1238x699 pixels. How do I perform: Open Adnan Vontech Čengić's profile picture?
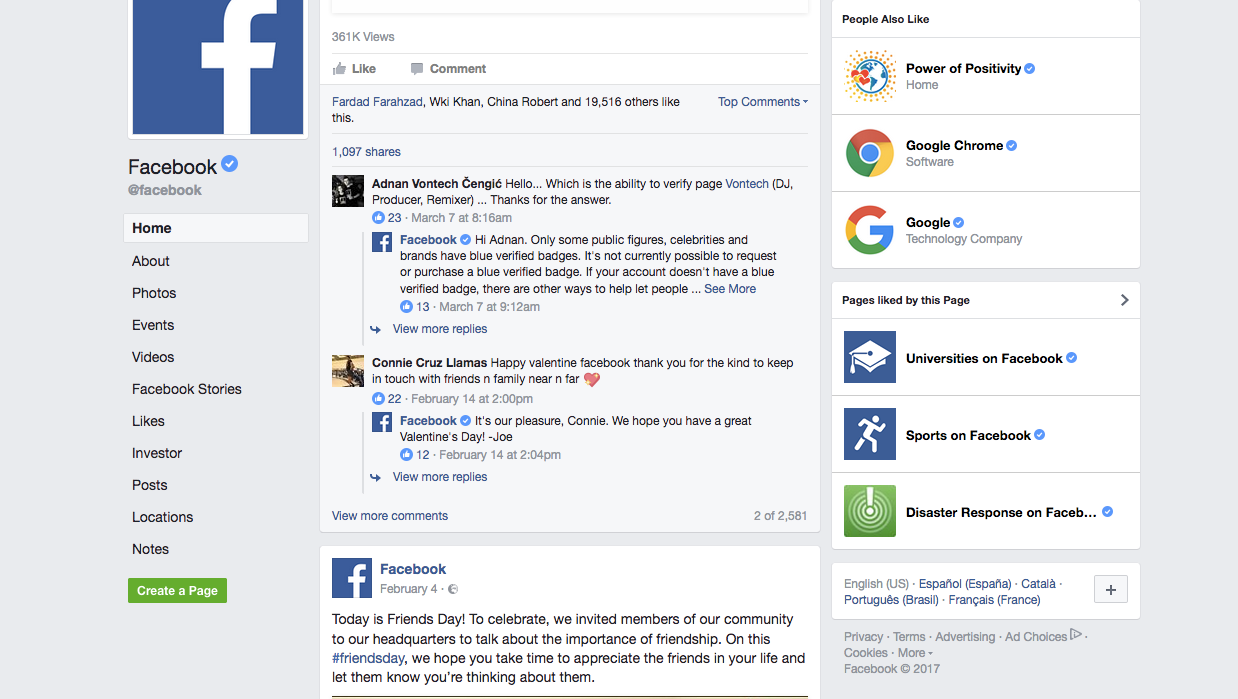click(348, 191)
